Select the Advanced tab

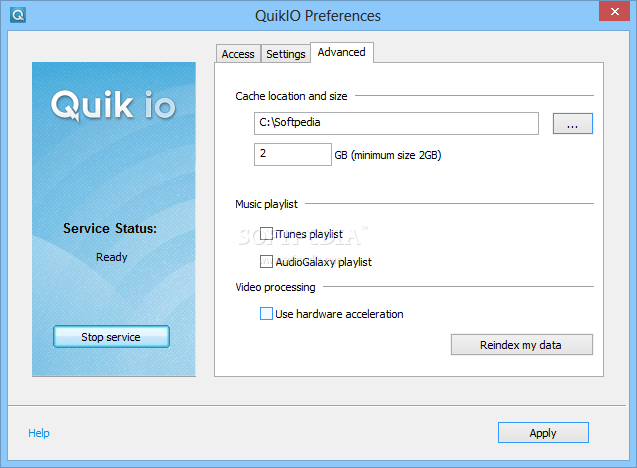[342, 52]
